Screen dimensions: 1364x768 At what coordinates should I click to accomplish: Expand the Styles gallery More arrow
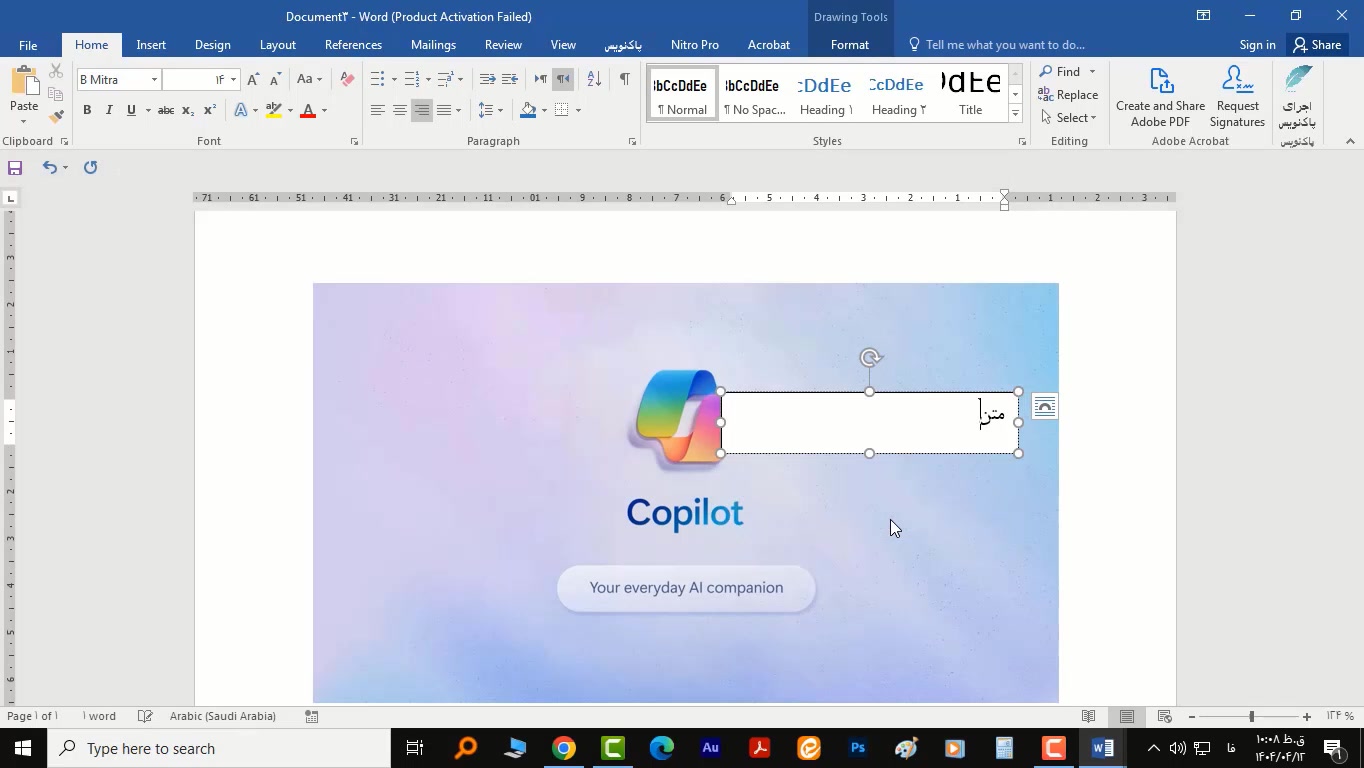1015,114
